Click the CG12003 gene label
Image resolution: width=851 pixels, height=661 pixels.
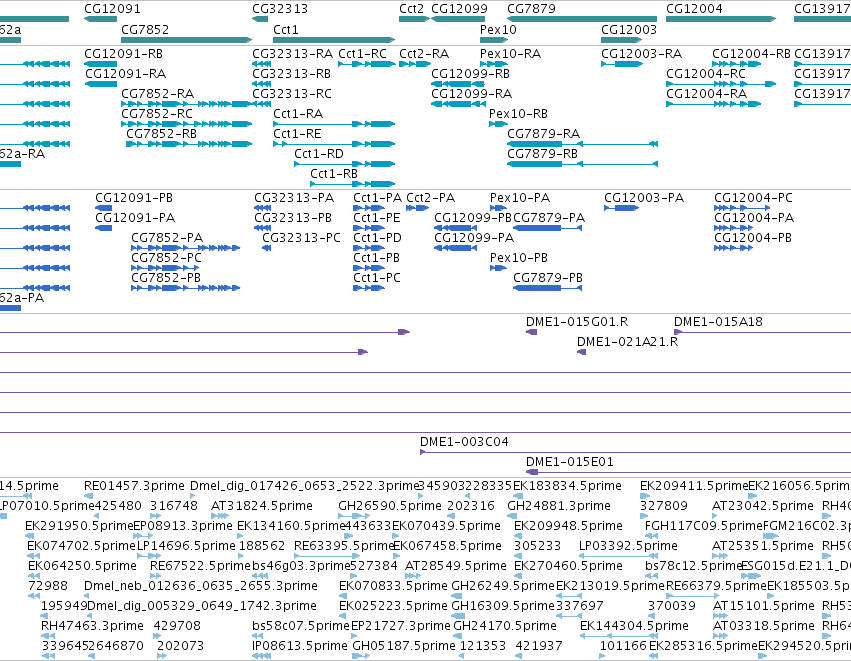click(x=628, y=29)
